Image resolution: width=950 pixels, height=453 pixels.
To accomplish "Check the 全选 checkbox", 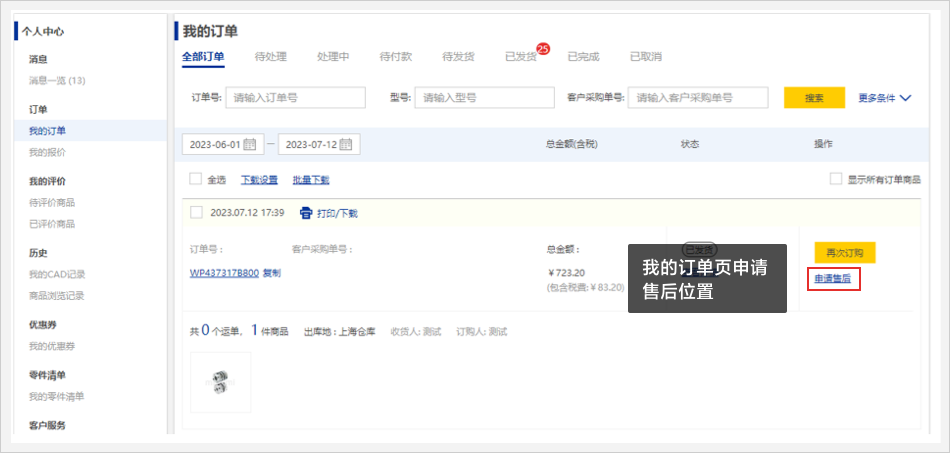I will 196,179.
